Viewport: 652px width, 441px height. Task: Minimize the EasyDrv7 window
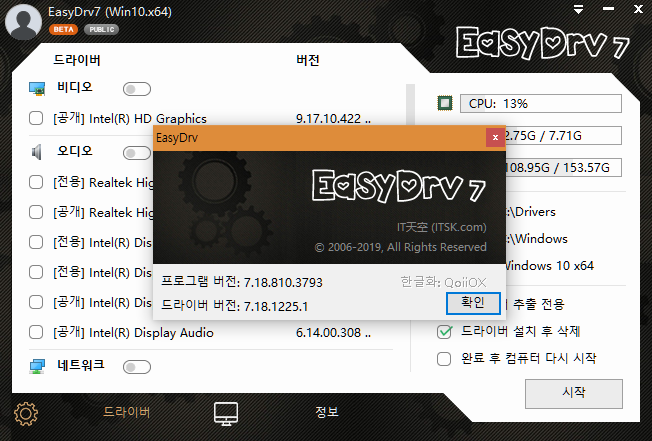pyautogui.click(x=608, y=9)
